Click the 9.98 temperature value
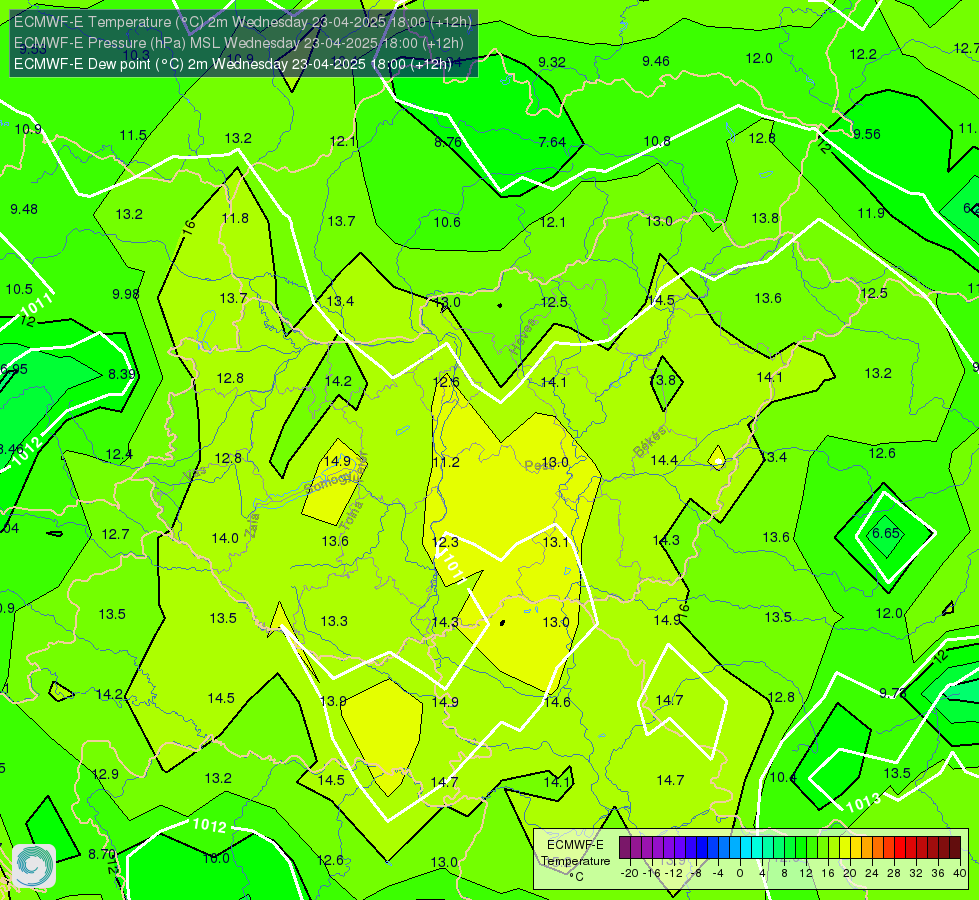The height and width of the screenshot is (900, 979). (125, 294)
